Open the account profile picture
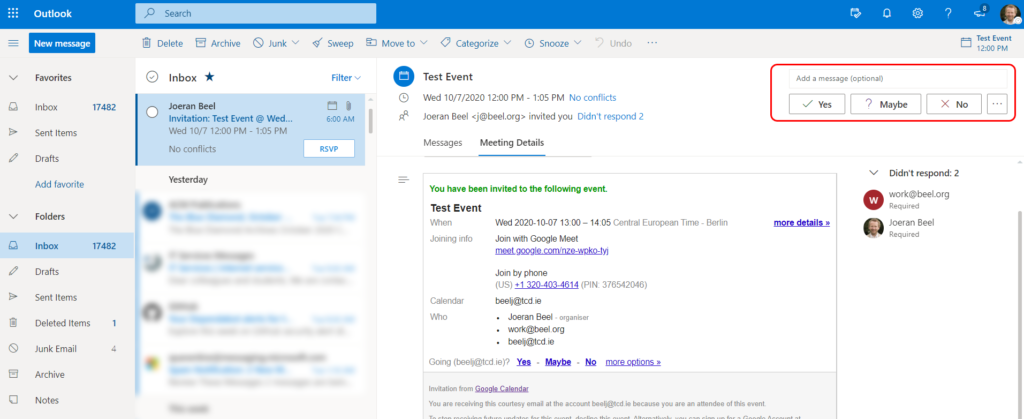Viewport: 1024px width, 419px height. click(1010, 14)
